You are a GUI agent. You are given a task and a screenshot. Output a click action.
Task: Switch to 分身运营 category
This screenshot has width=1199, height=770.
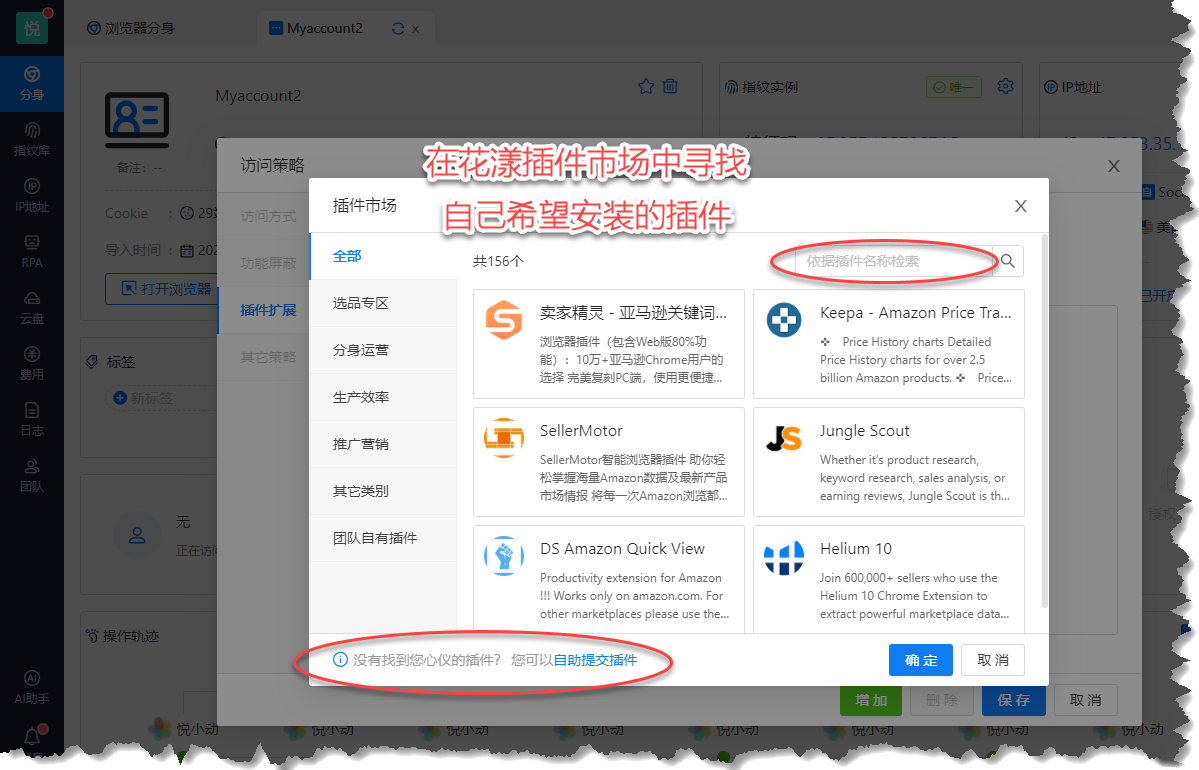coord(383,350)
